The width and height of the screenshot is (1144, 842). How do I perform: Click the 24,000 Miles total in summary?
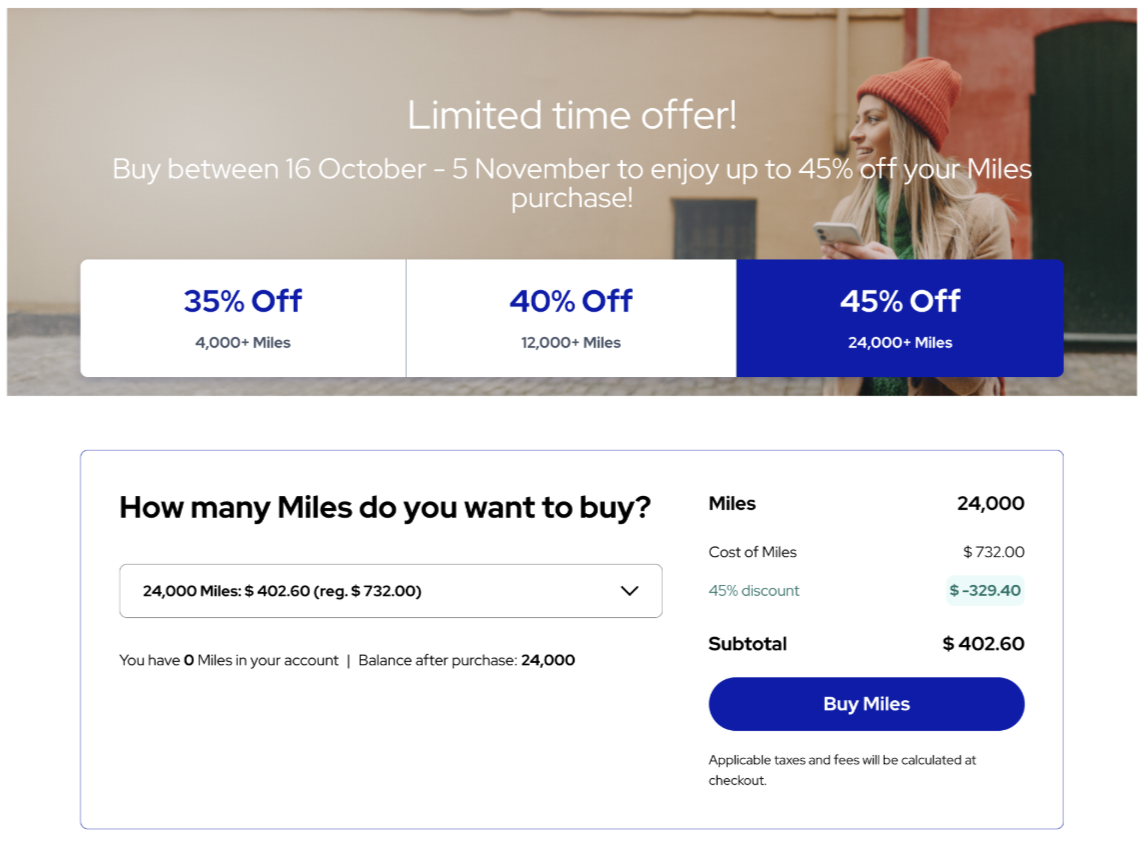990,504
